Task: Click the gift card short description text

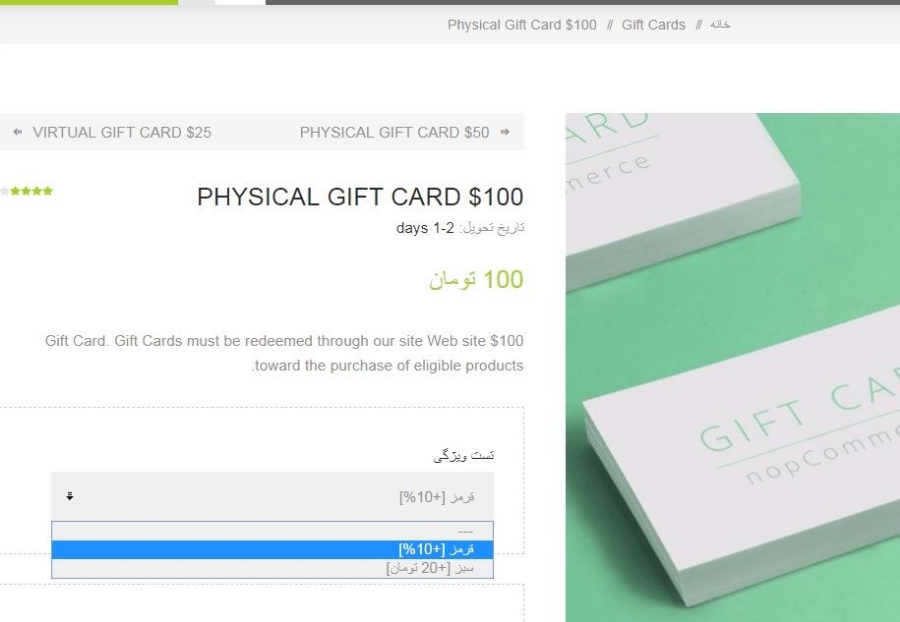Action: click(284, 353)
